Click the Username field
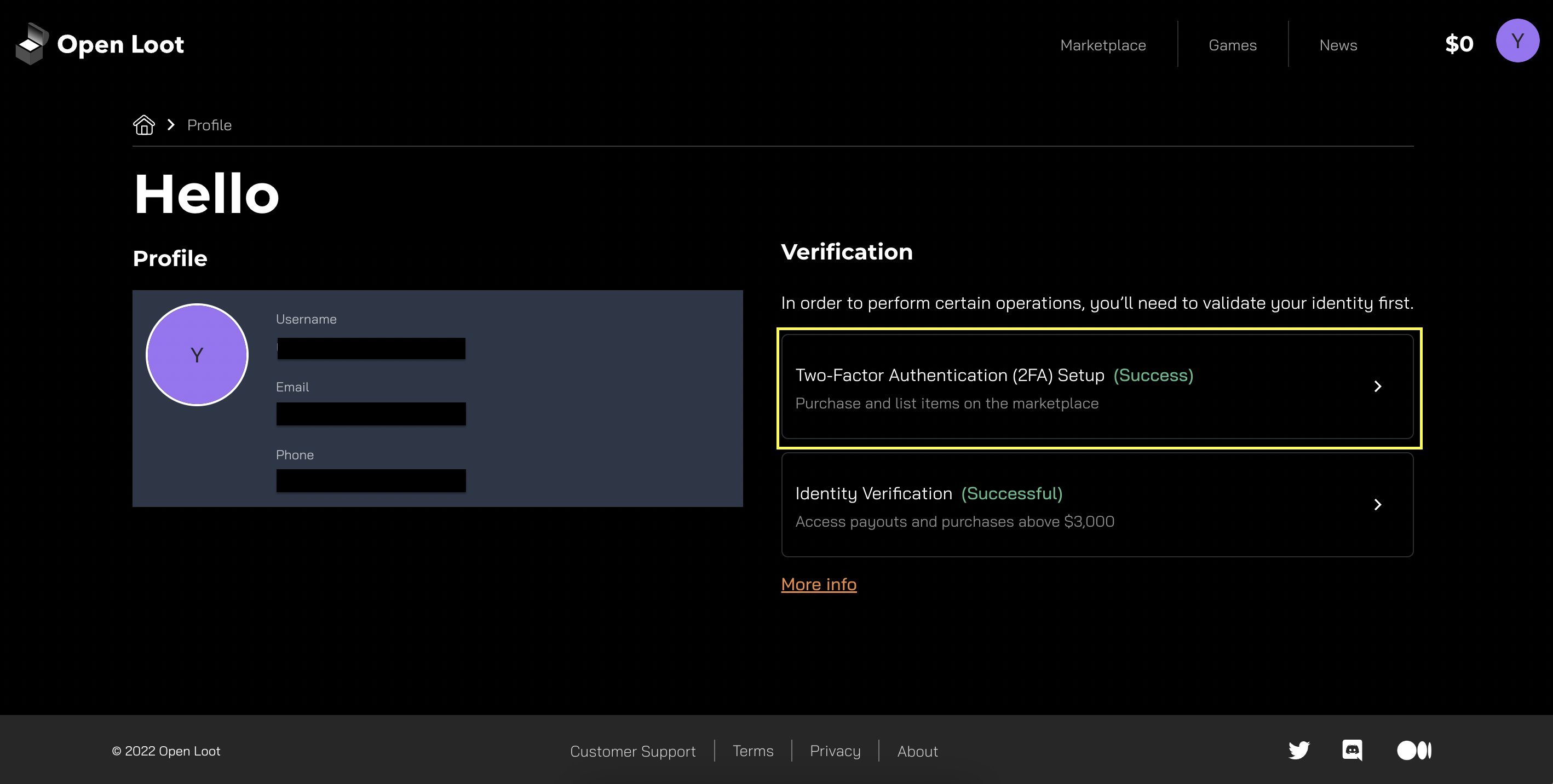The image size is (1553, 784). (x=371, y=348)
